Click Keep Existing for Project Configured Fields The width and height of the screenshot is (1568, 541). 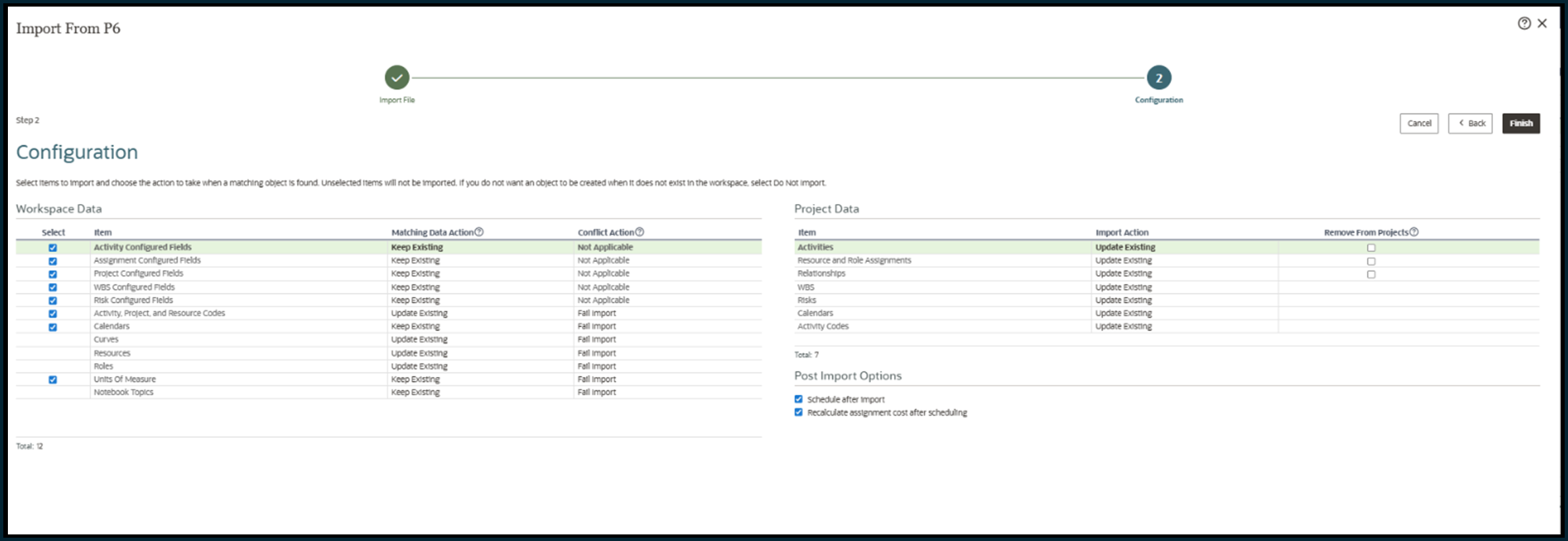tap(415, 274)
